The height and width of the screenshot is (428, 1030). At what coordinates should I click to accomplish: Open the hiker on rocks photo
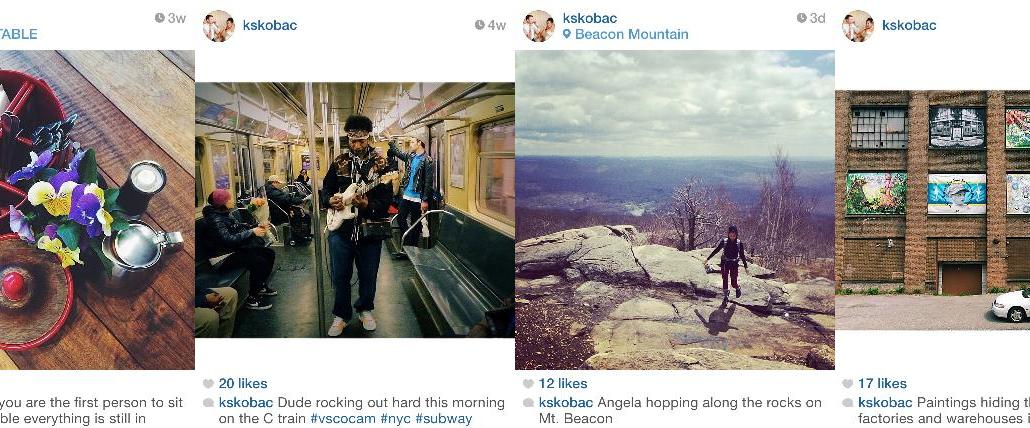point(675,210)
